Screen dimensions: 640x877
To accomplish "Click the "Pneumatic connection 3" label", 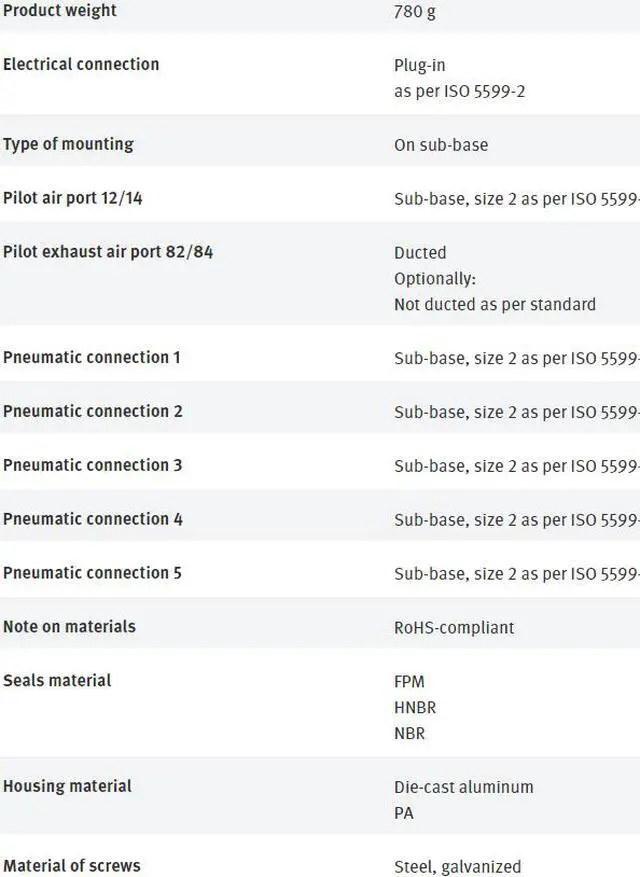I will (92, 466).
